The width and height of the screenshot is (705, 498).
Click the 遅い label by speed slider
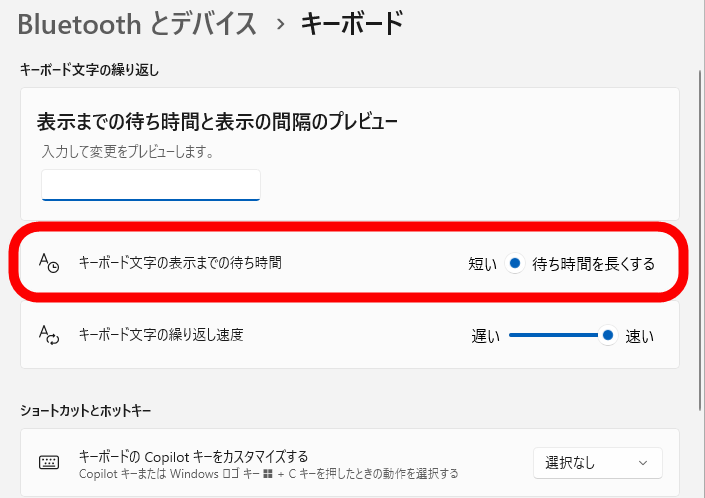[x=485, y=336]
